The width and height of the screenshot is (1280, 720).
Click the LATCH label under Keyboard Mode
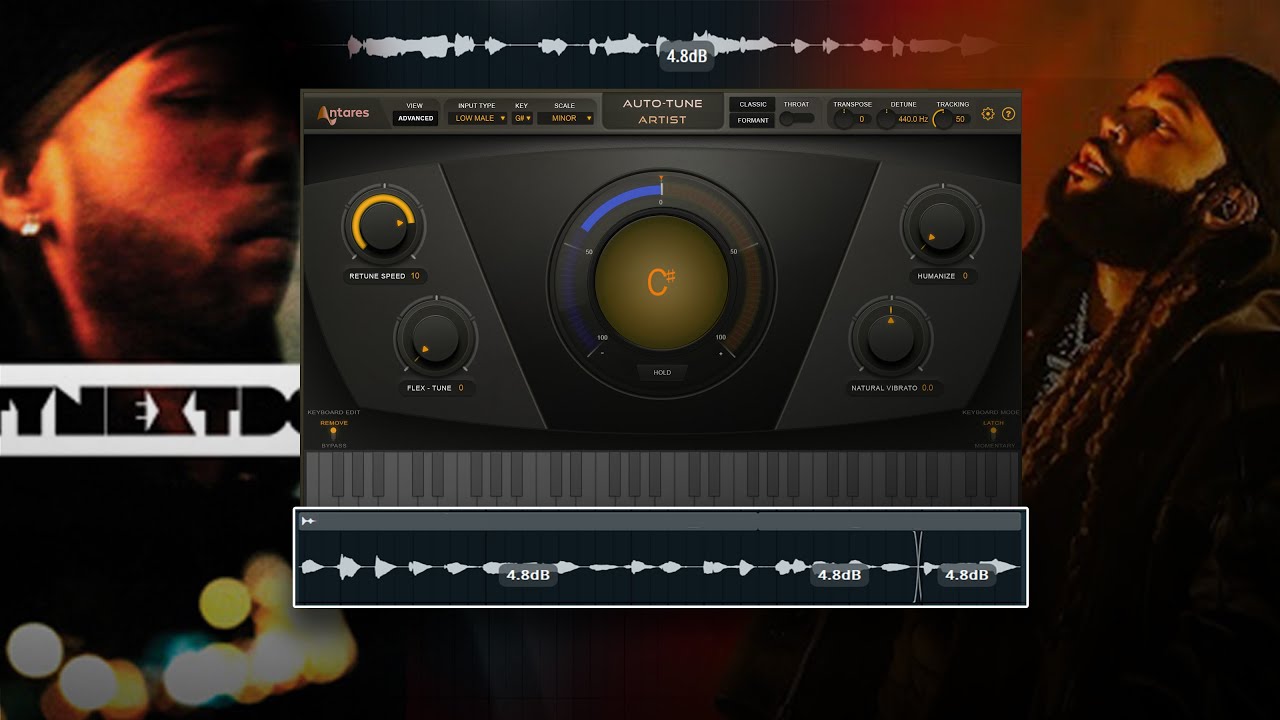pos(993,423)
